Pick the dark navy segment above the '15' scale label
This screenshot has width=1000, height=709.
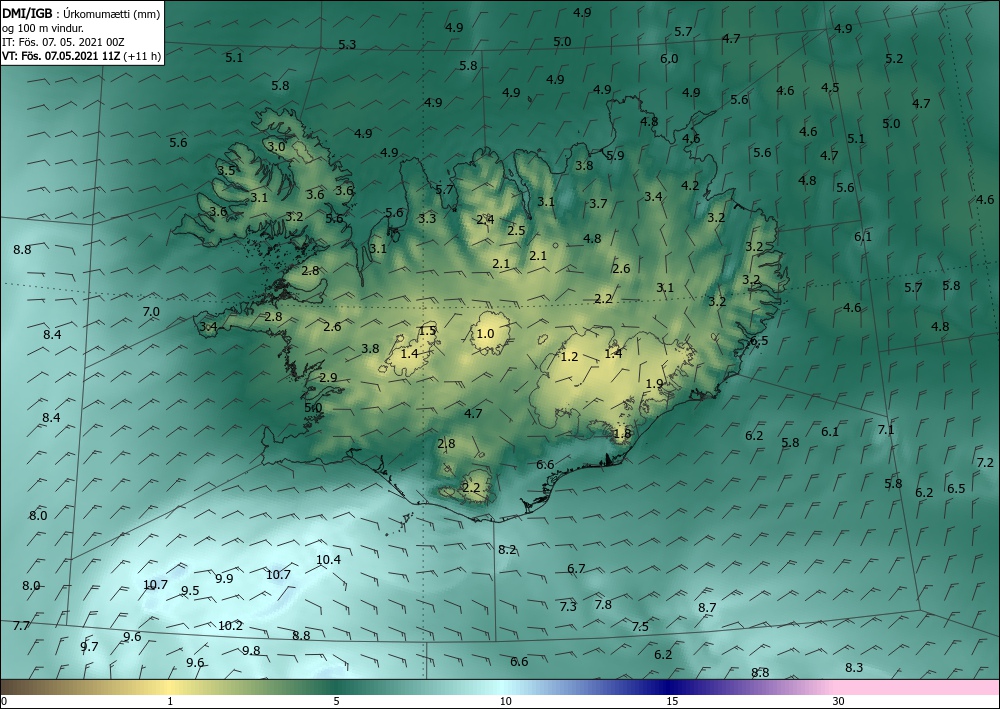tap(670, 687)
